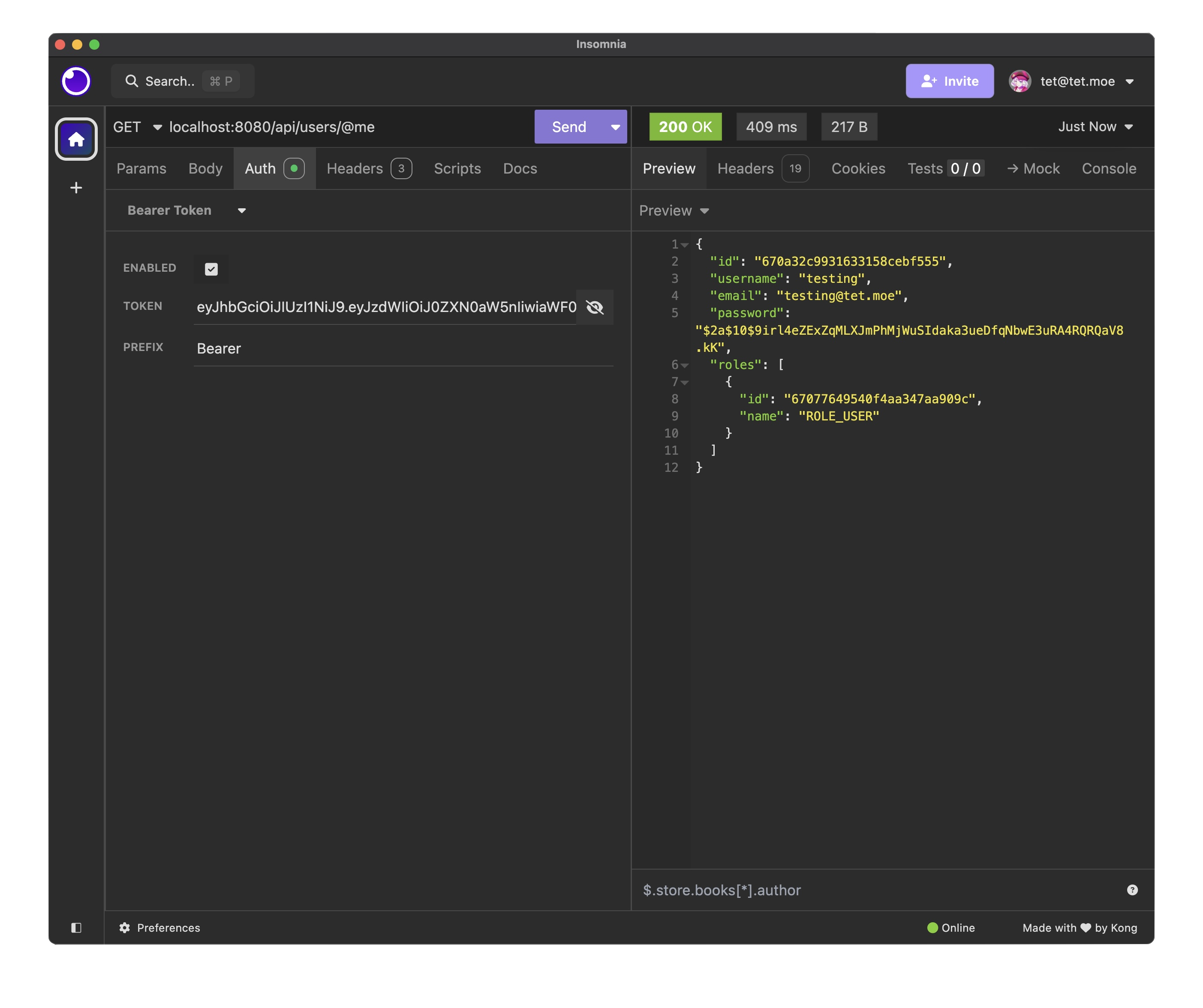Open Preferences via the gear icon
Viewport: 1203px width, 1008px height.
click(125, 928)
